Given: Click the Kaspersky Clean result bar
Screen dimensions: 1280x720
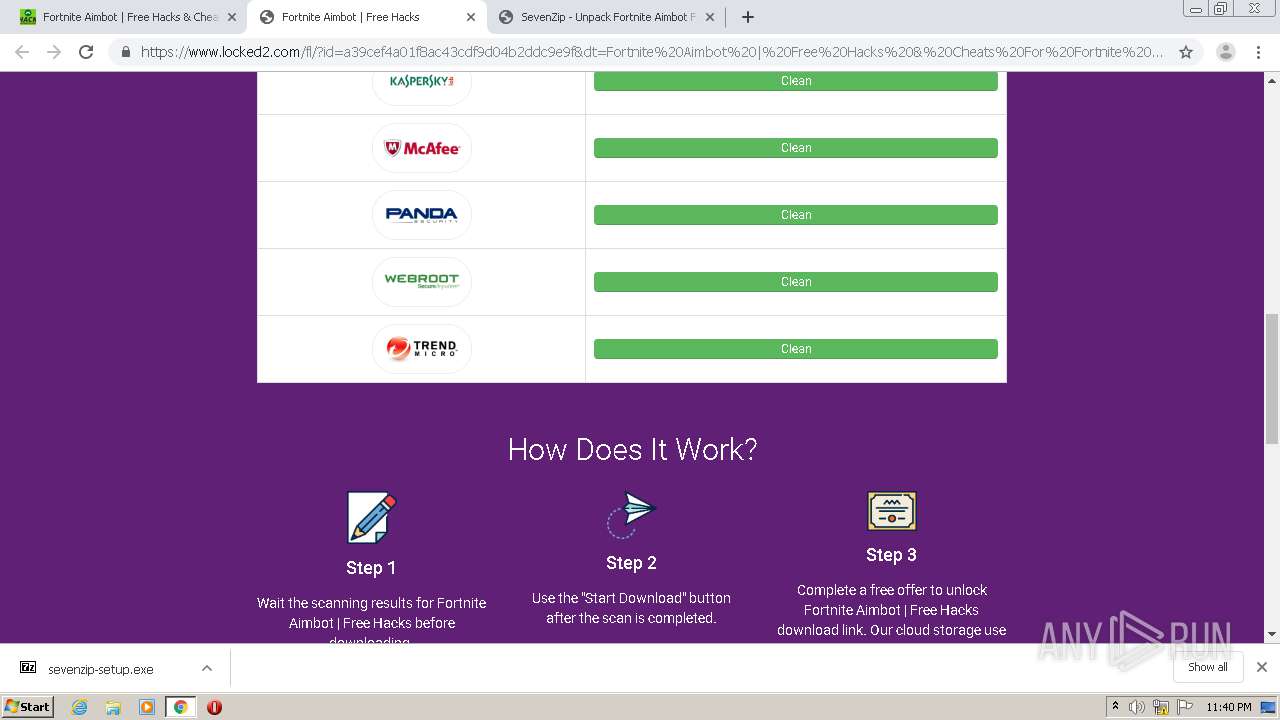Looking at the screenshot, I should click(795, 81).
